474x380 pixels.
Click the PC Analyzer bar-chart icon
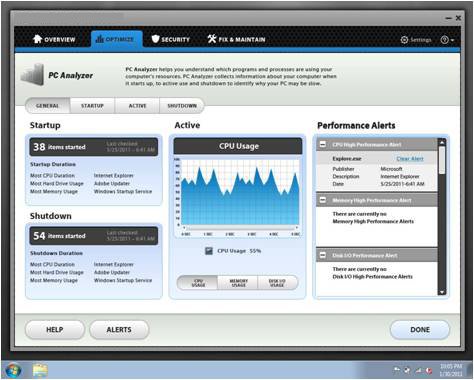click(32, 75)
